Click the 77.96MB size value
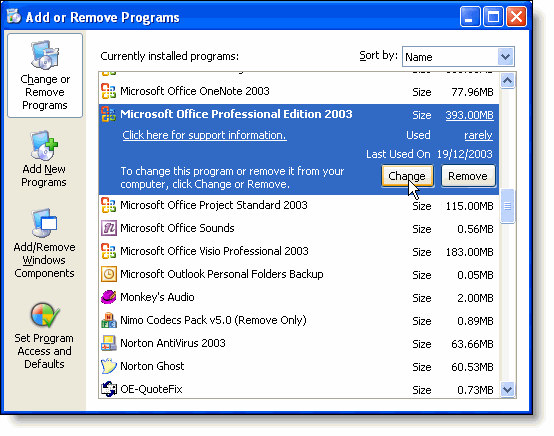The height and width of the screenshot is (436, 554). pos(472,92)
